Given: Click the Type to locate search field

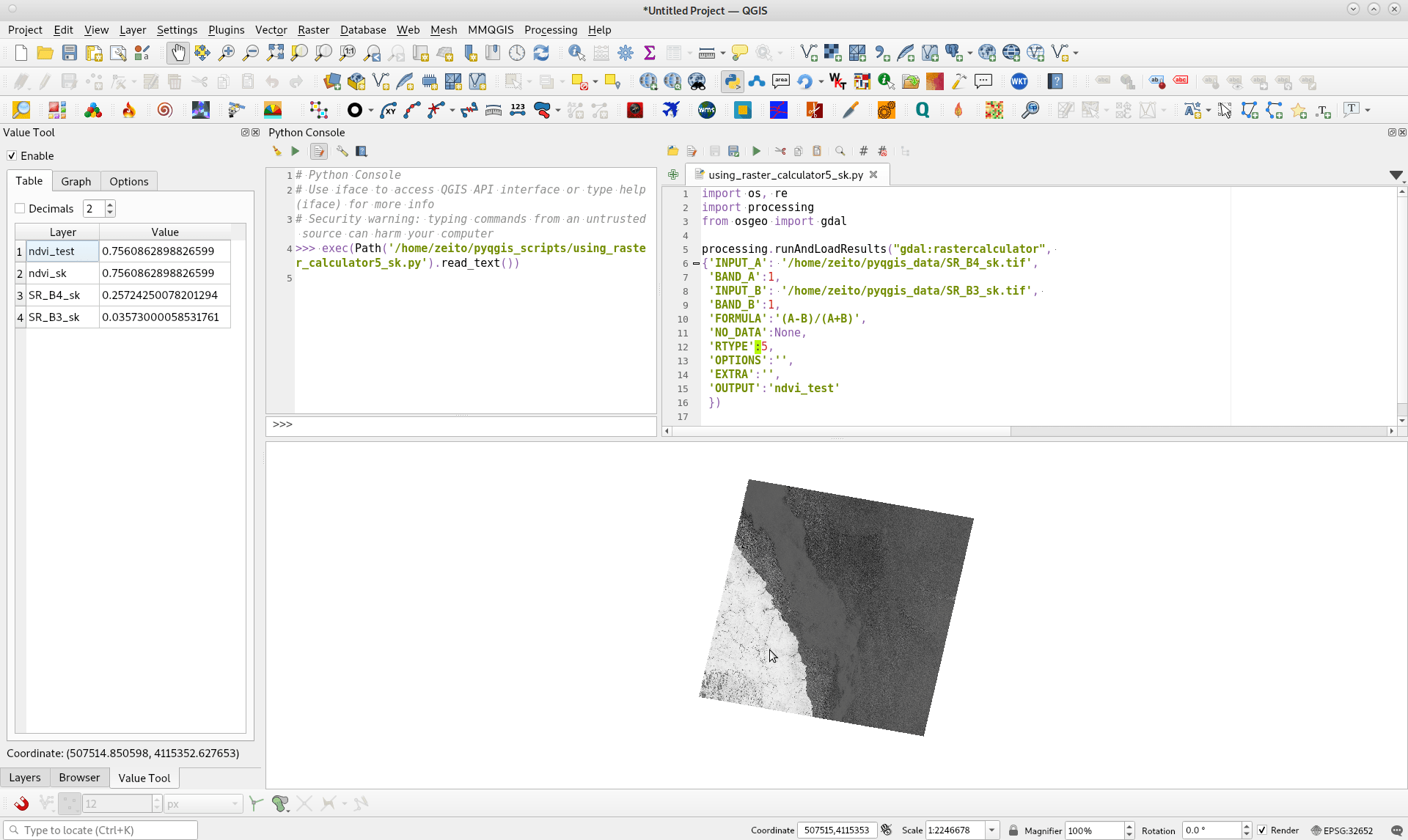Looking at the screenshot, I should pyautogui.click(x=103, y=830).
